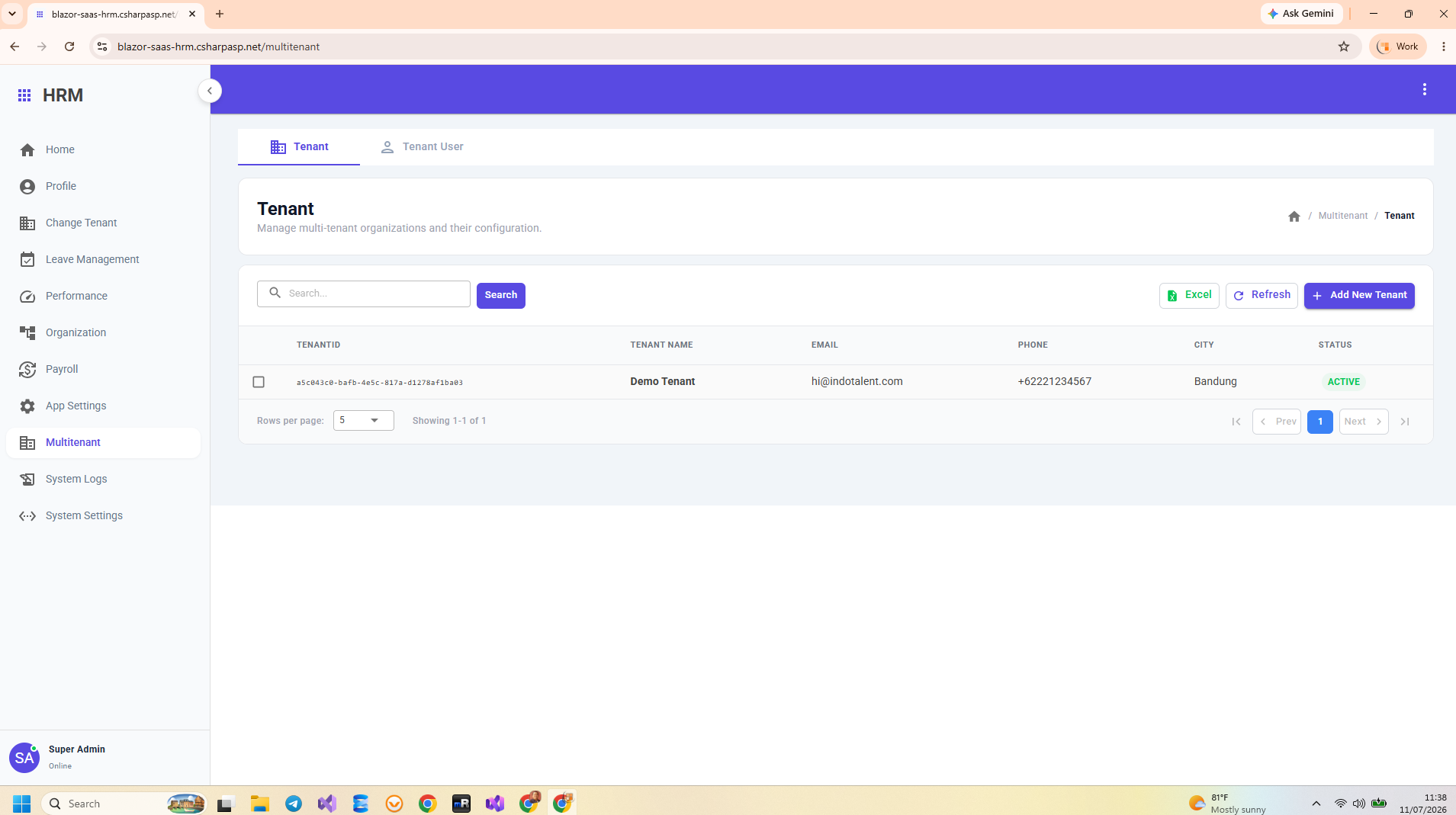Click the breadcrumb home icon
Viewport: 1456px width, 815px height.
[x=1294, y=217]
